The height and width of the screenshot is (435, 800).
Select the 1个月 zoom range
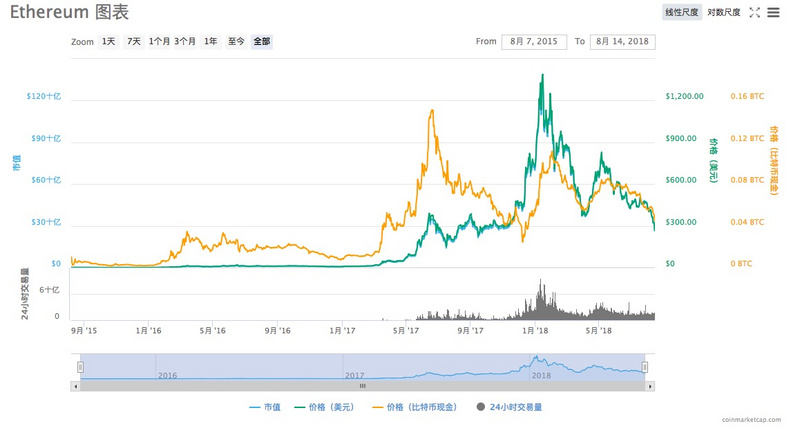coord(159,41)
